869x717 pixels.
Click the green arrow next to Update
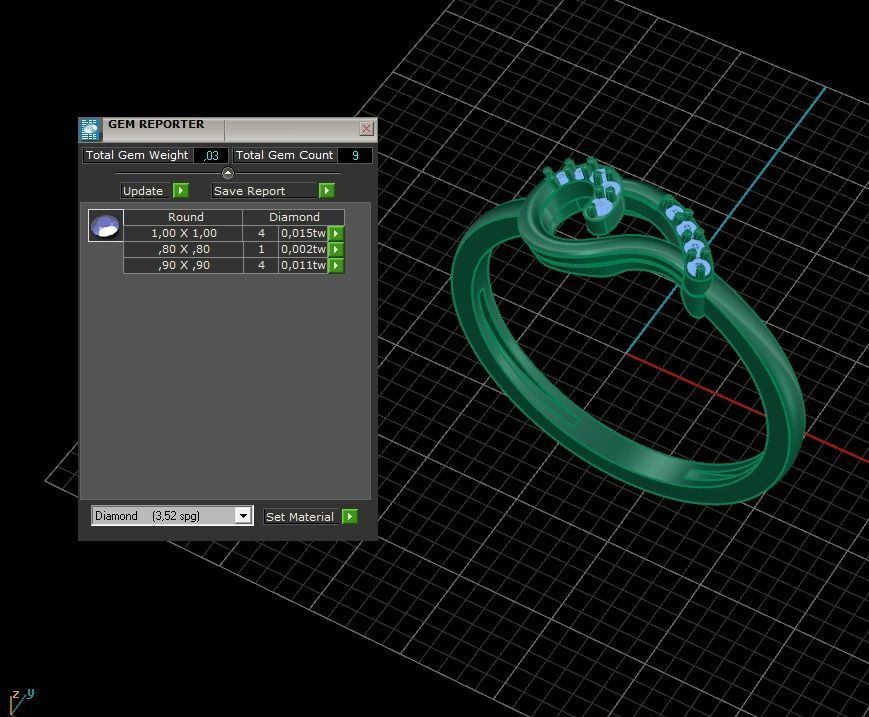(181, 191)
